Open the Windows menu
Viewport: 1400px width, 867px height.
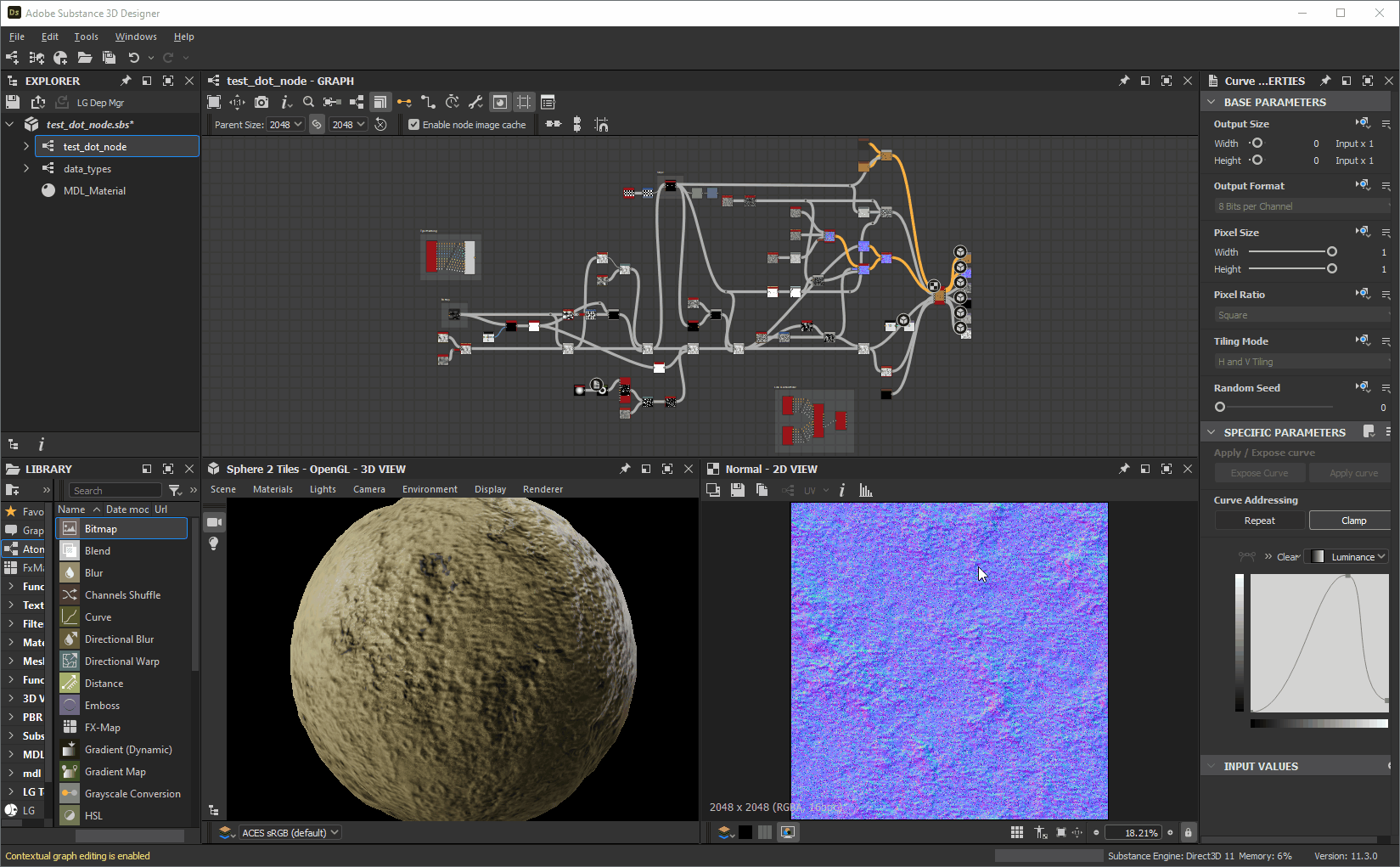136,37
